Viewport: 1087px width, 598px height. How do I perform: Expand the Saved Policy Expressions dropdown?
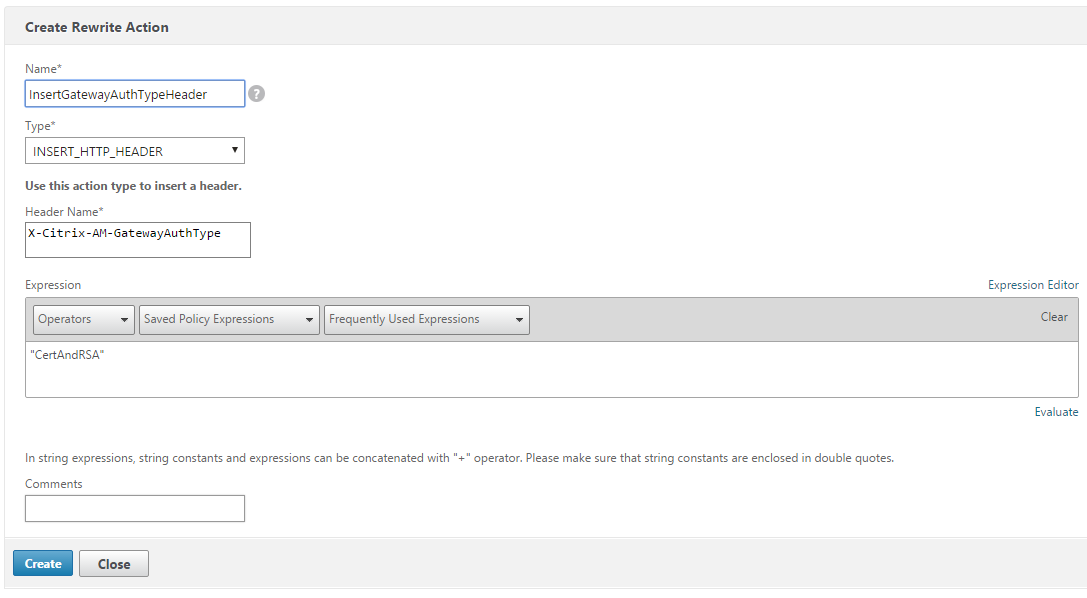pos(229,320)
